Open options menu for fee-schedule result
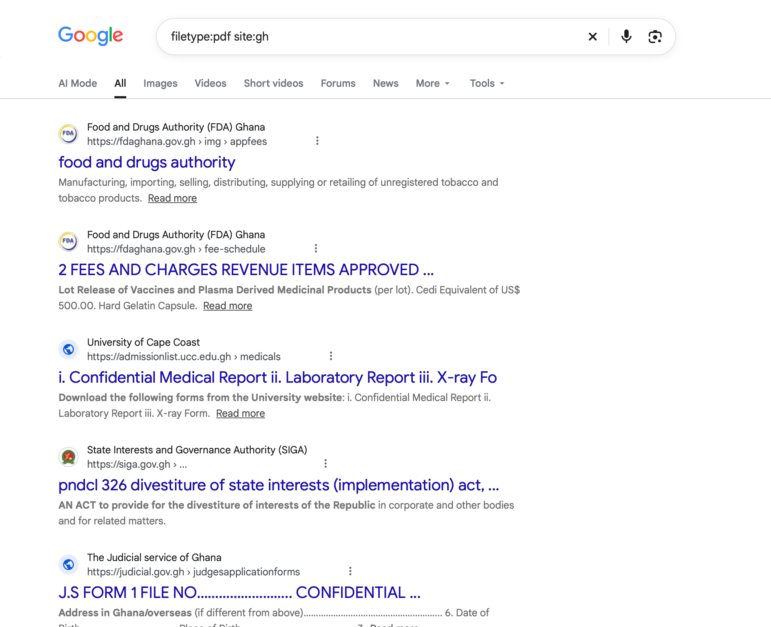The image size is (771, 627). (316, 248)
